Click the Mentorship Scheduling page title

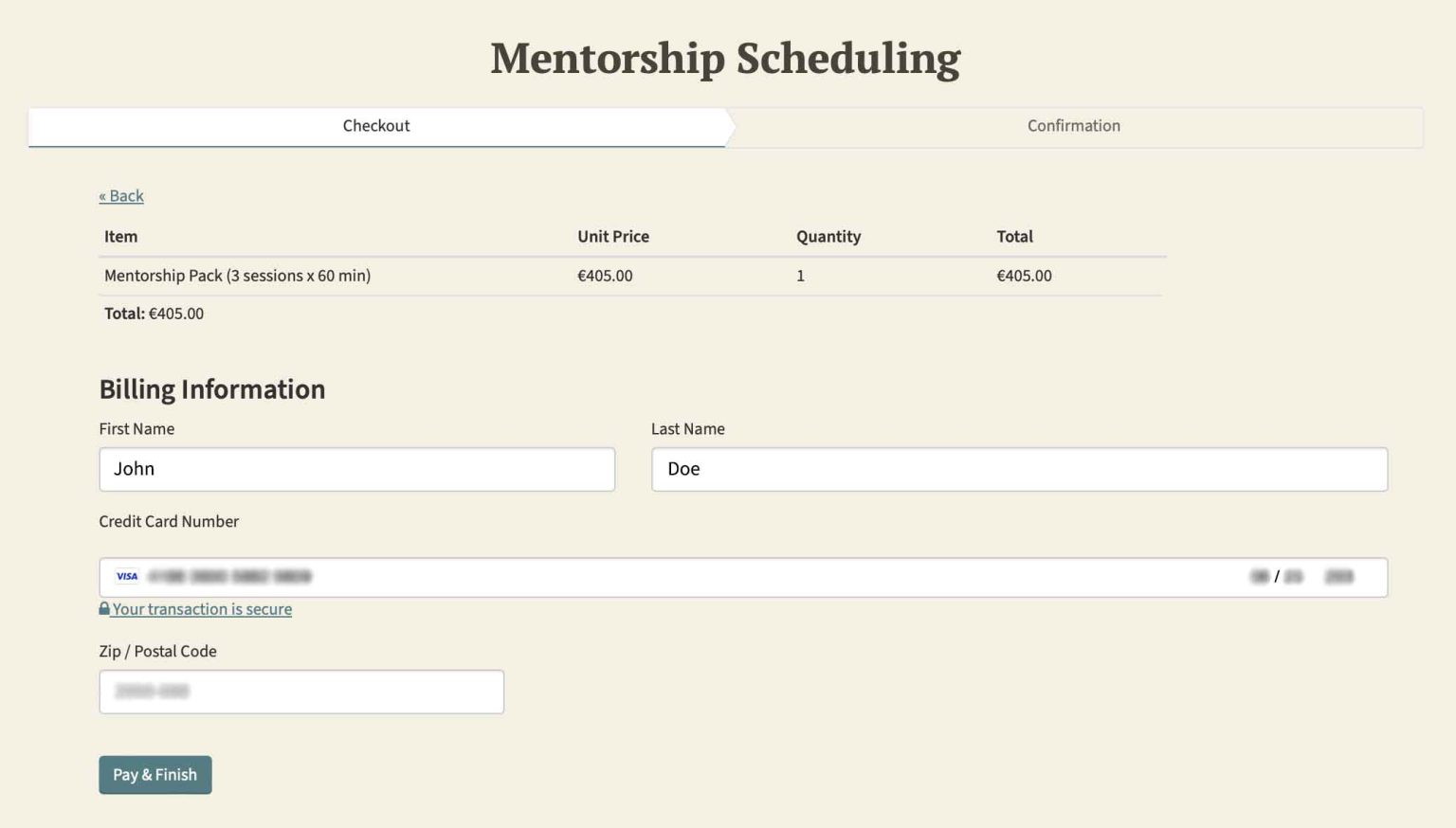click(725, 58)
